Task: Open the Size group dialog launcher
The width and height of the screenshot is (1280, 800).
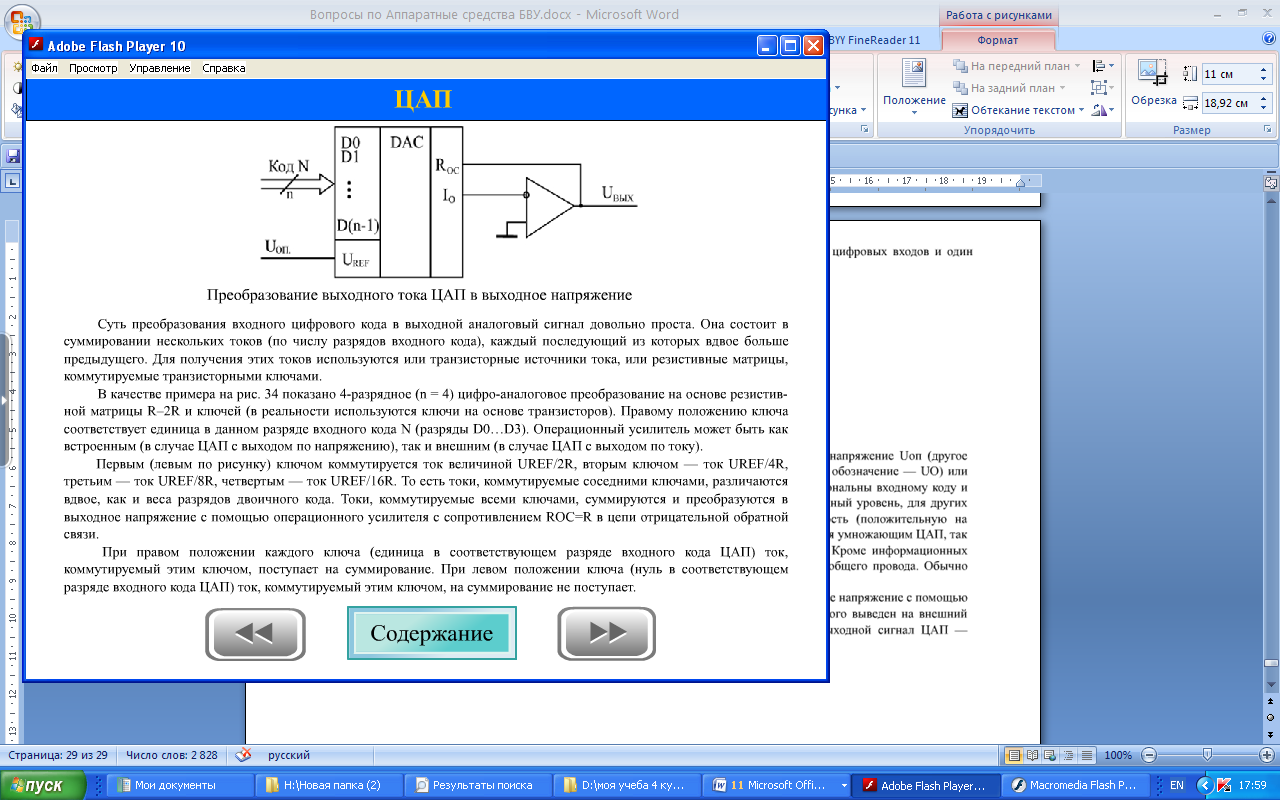Action: [1267, 130]
